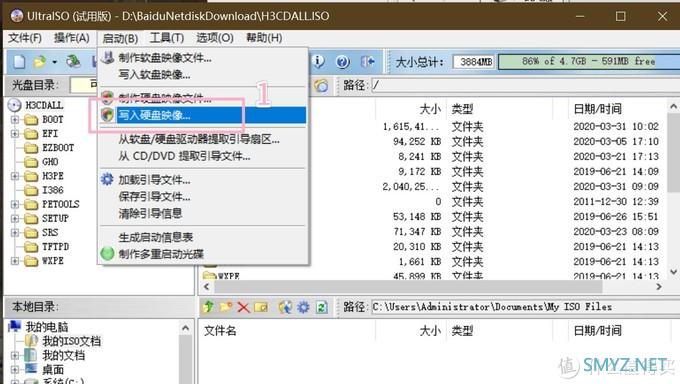Click the gear icon beside 加载引导文件

(x=107, y=179)
